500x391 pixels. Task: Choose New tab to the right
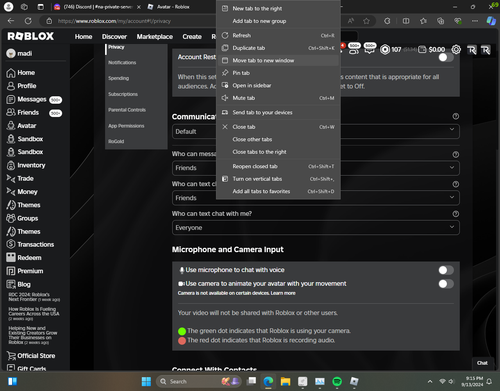278,9
